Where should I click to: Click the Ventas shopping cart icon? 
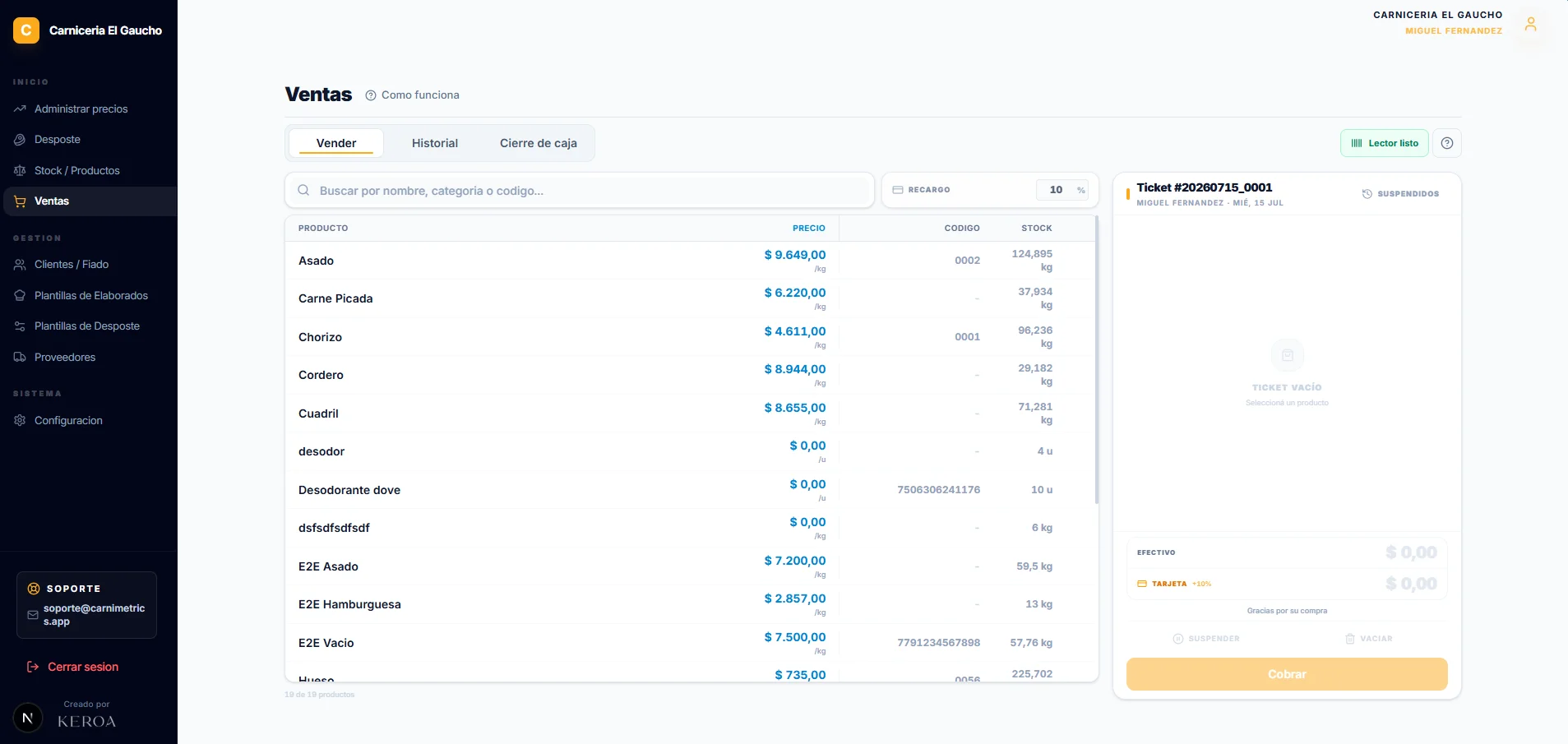pos(20,201)
